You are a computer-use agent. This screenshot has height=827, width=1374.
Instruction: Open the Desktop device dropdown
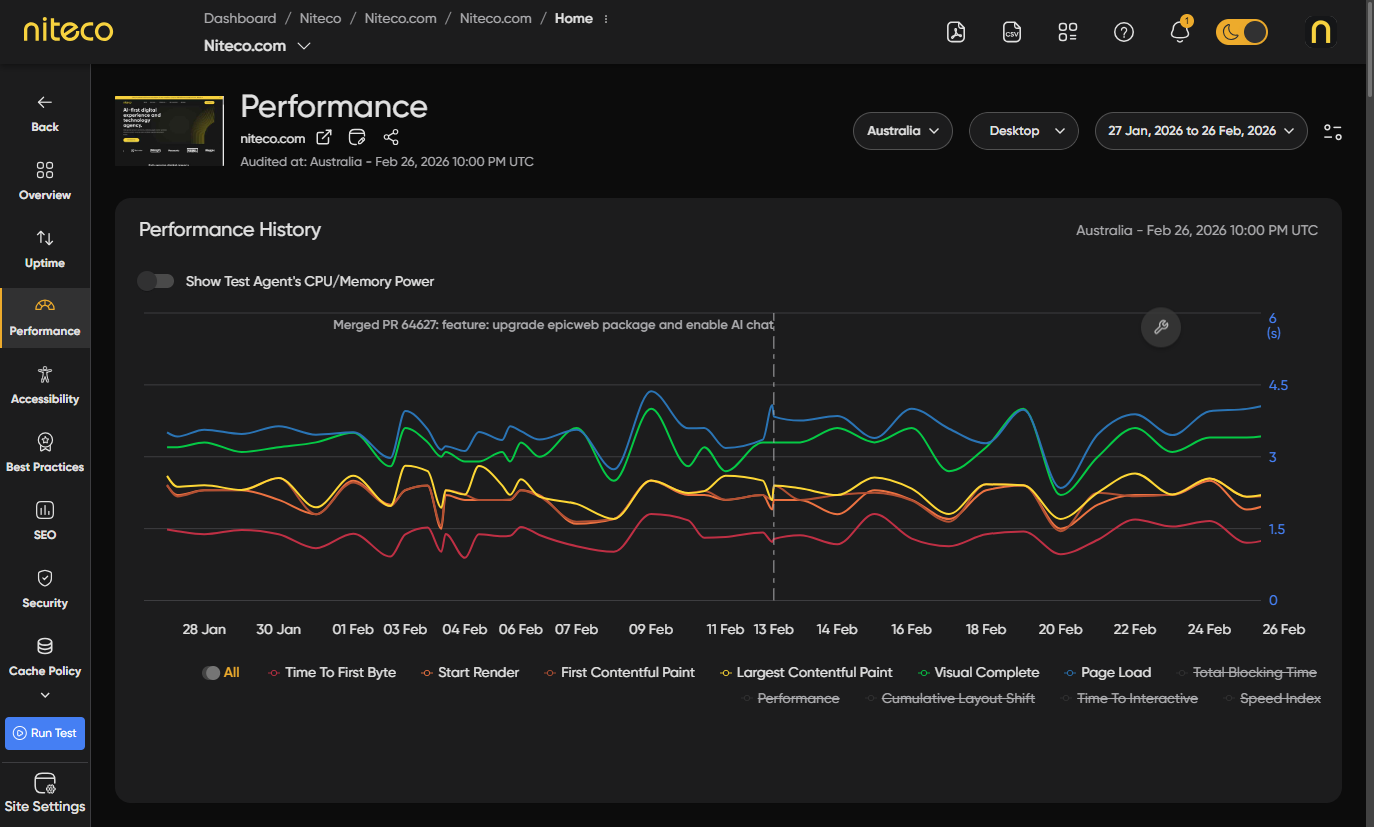1024,131
